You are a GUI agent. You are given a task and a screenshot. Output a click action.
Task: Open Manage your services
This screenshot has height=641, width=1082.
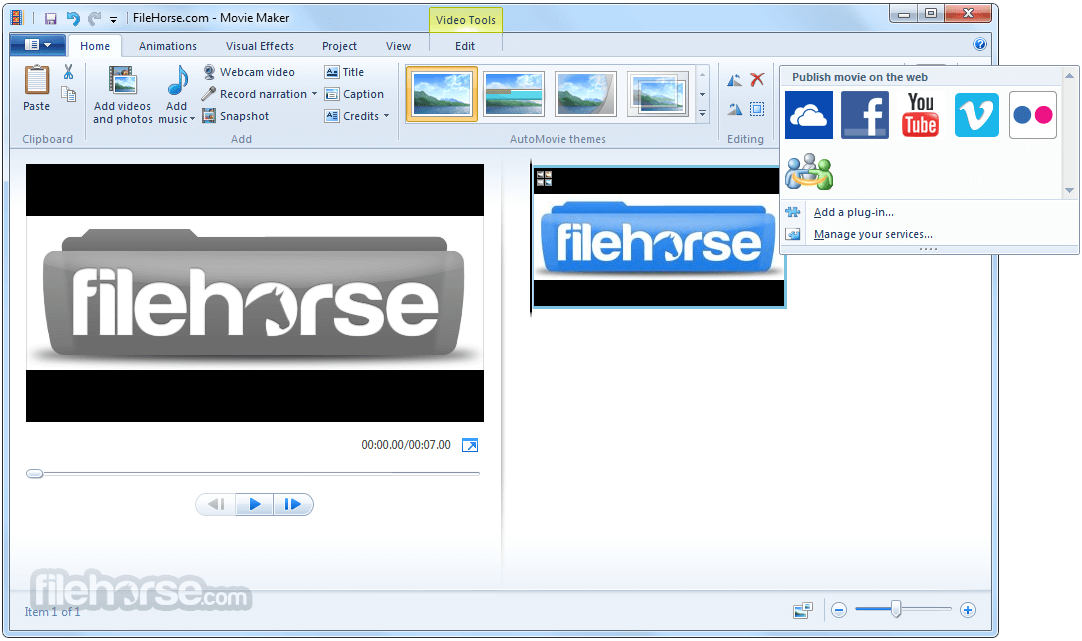coord(873,235)
